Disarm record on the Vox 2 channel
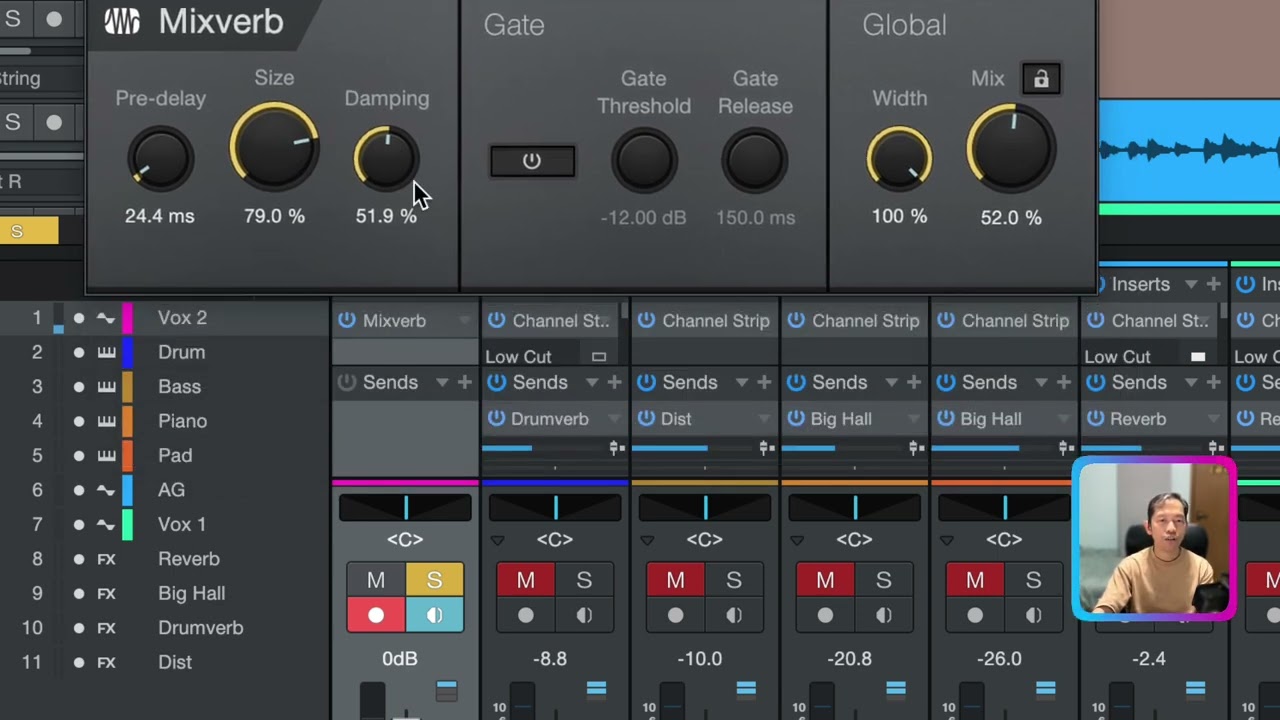The image size is (1280, 720). coord(375,616)
